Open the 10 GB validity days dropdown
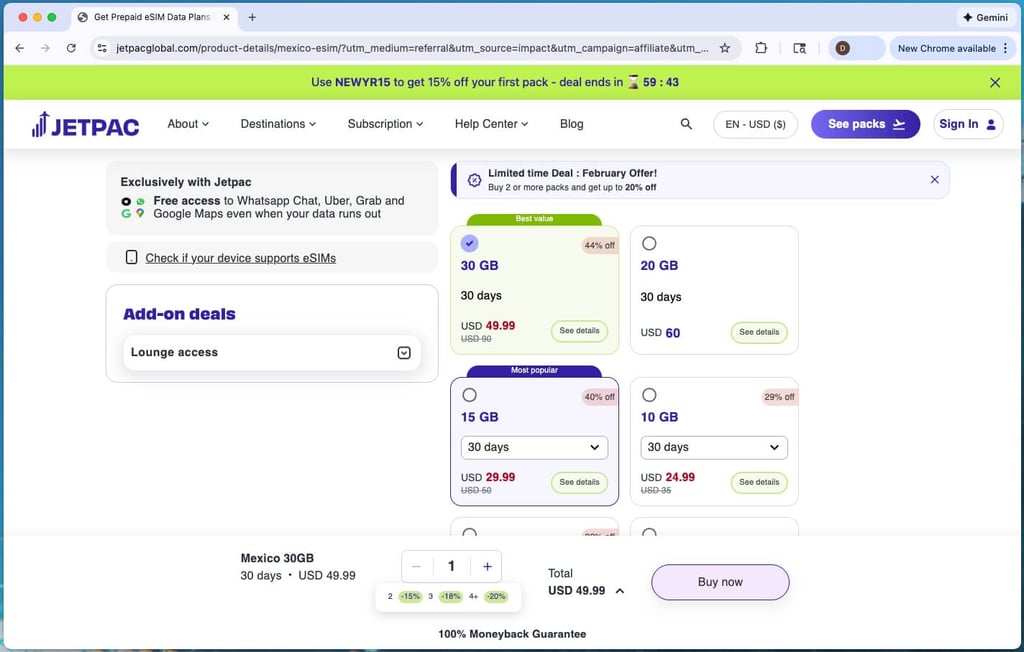This screenshot has height=652, width=1024. click(714, 448)
